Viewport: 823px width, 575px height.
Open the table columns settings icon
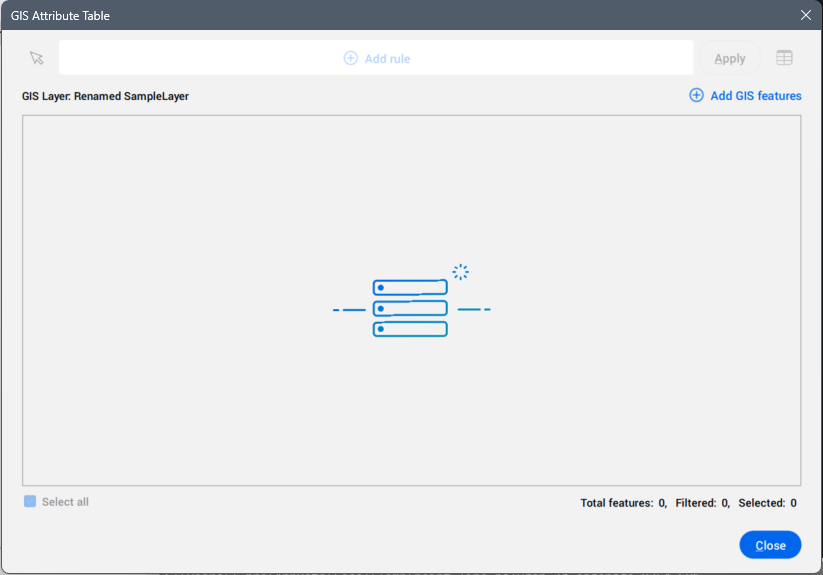pyautogui.click(x=784, y=58)
